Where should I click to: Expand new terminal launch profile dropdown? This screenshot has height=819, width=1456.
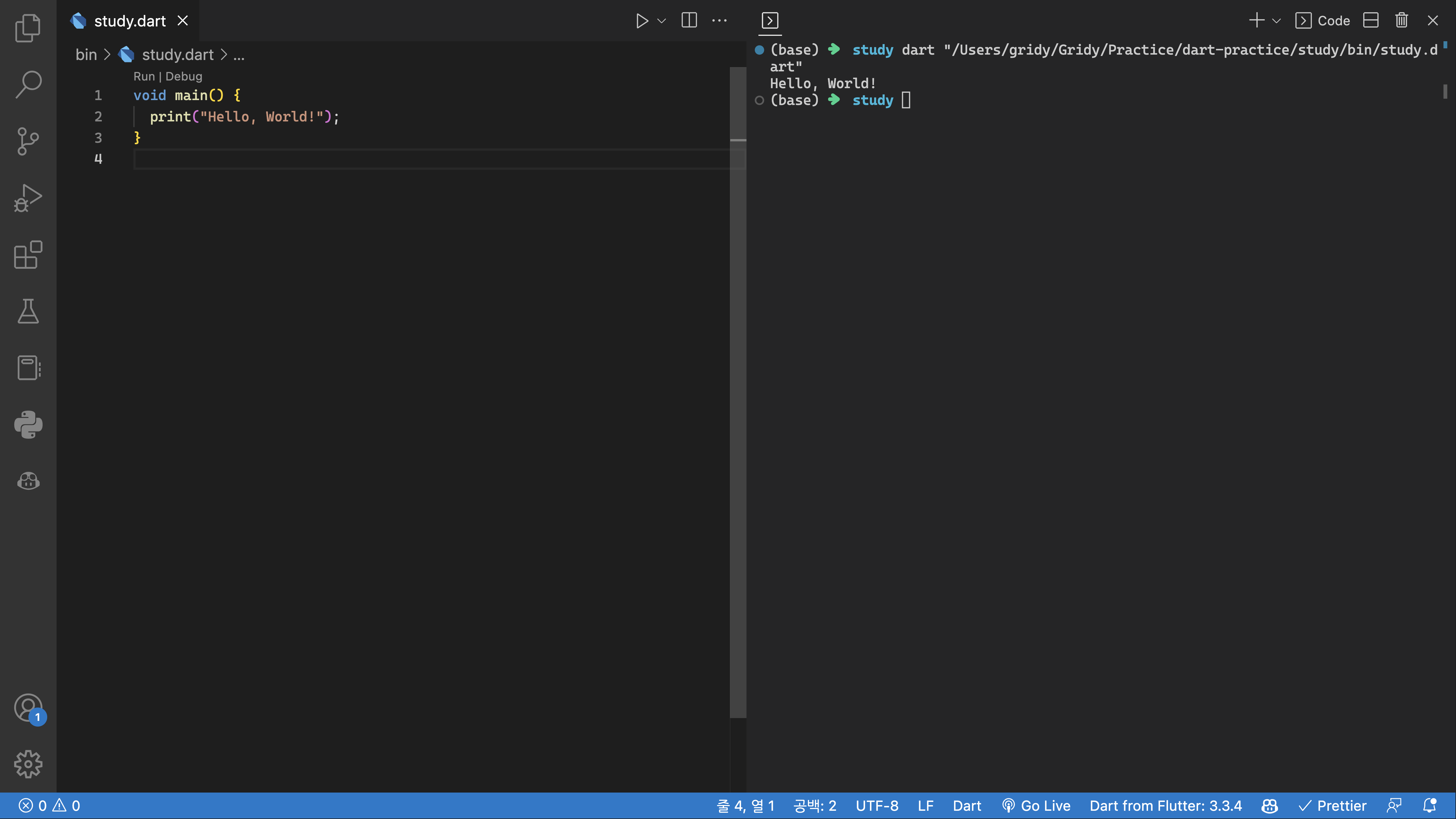(1276, 21)
